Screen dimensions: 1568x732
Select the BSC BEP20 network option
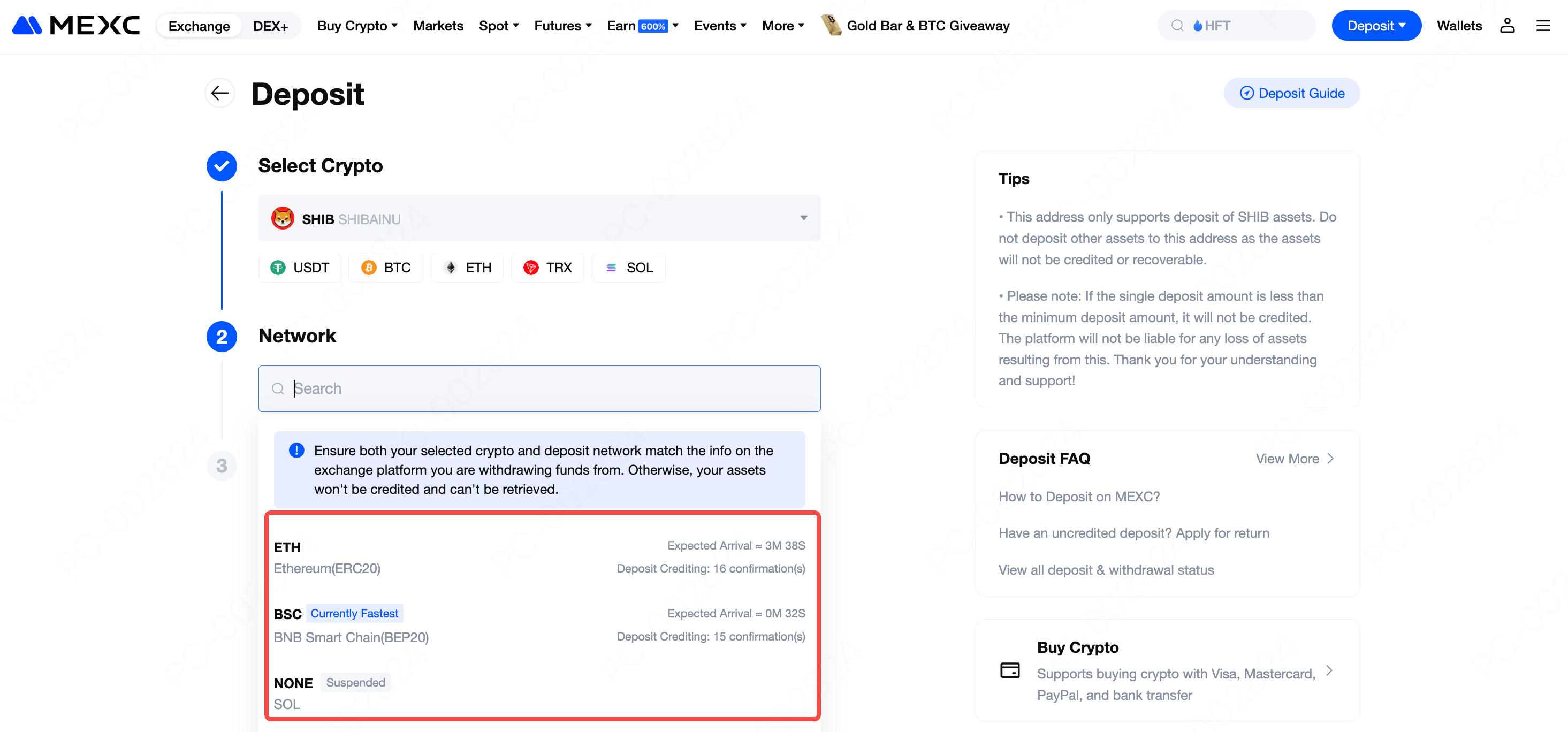click(x=539, y=625)
